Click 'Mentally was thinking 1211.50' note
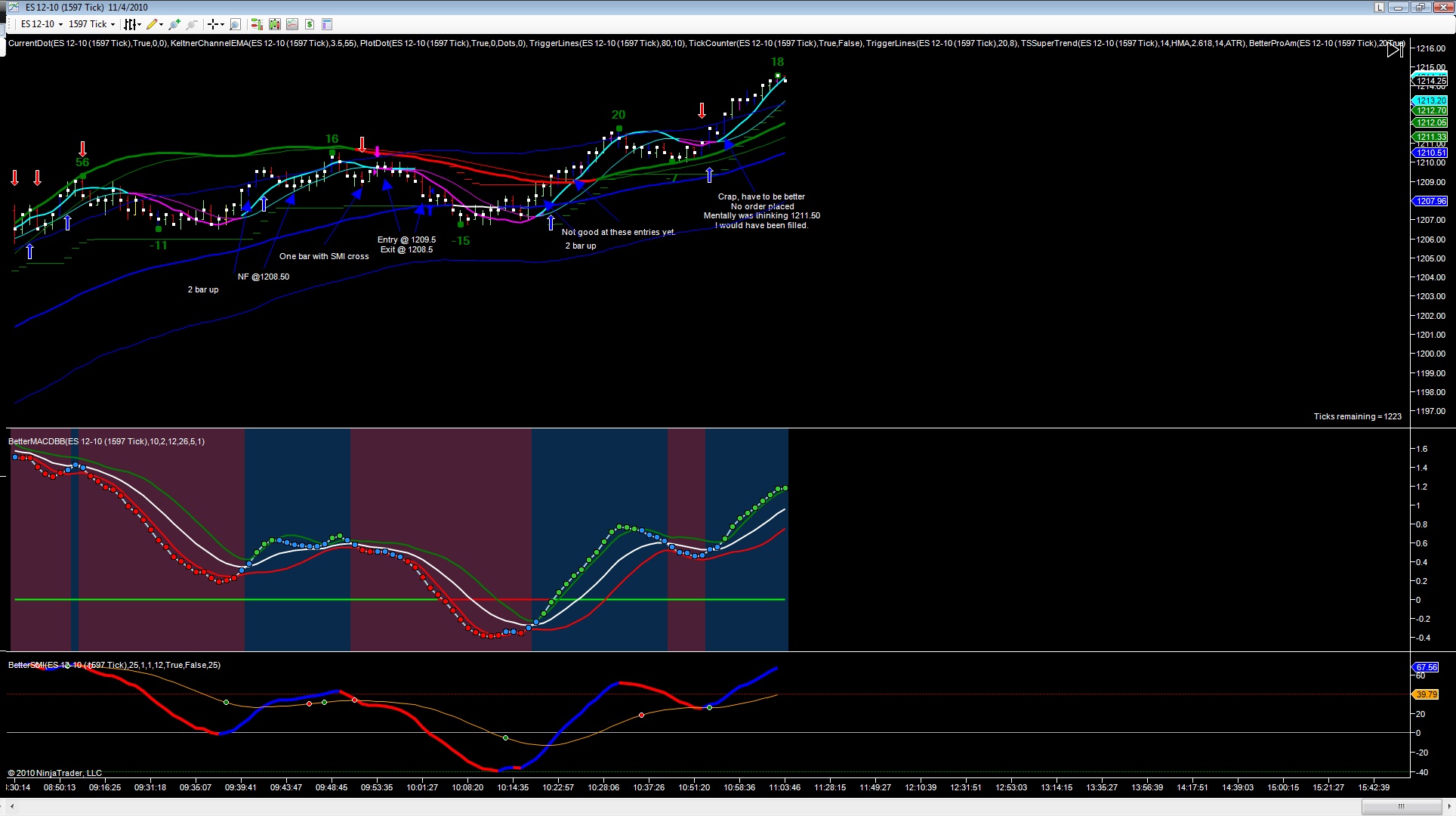1456x816 pixels. [x=761, y=215]
